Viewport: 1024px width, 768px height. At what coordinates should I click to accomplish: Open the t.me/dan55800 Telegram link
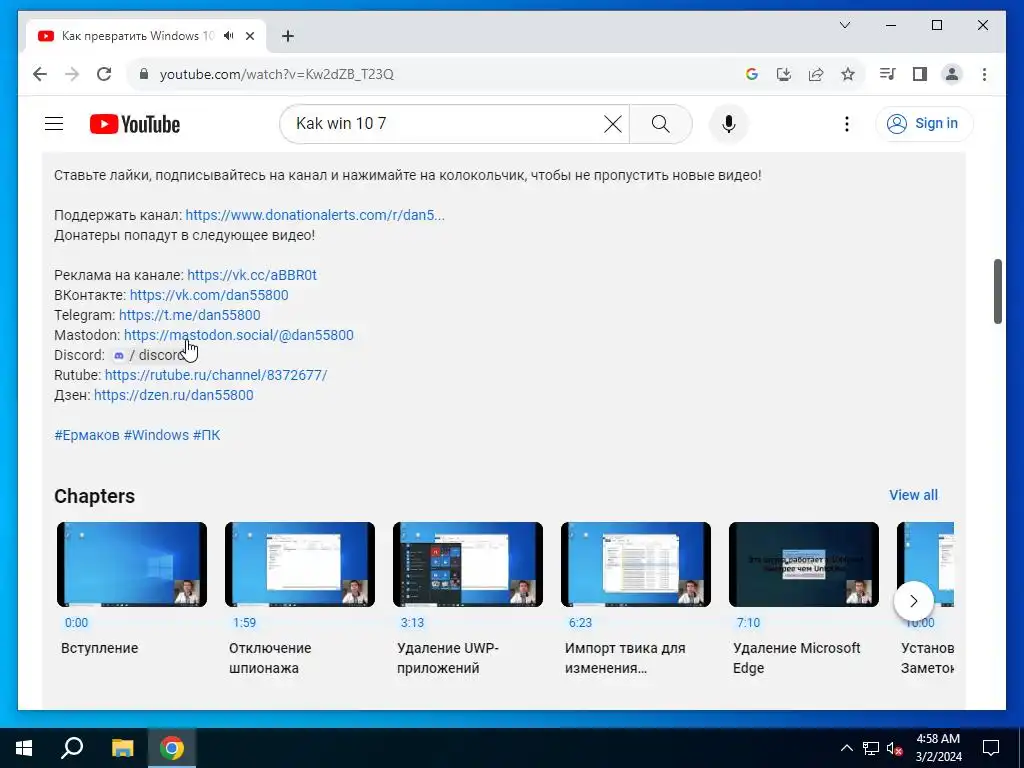pos(189,315)
